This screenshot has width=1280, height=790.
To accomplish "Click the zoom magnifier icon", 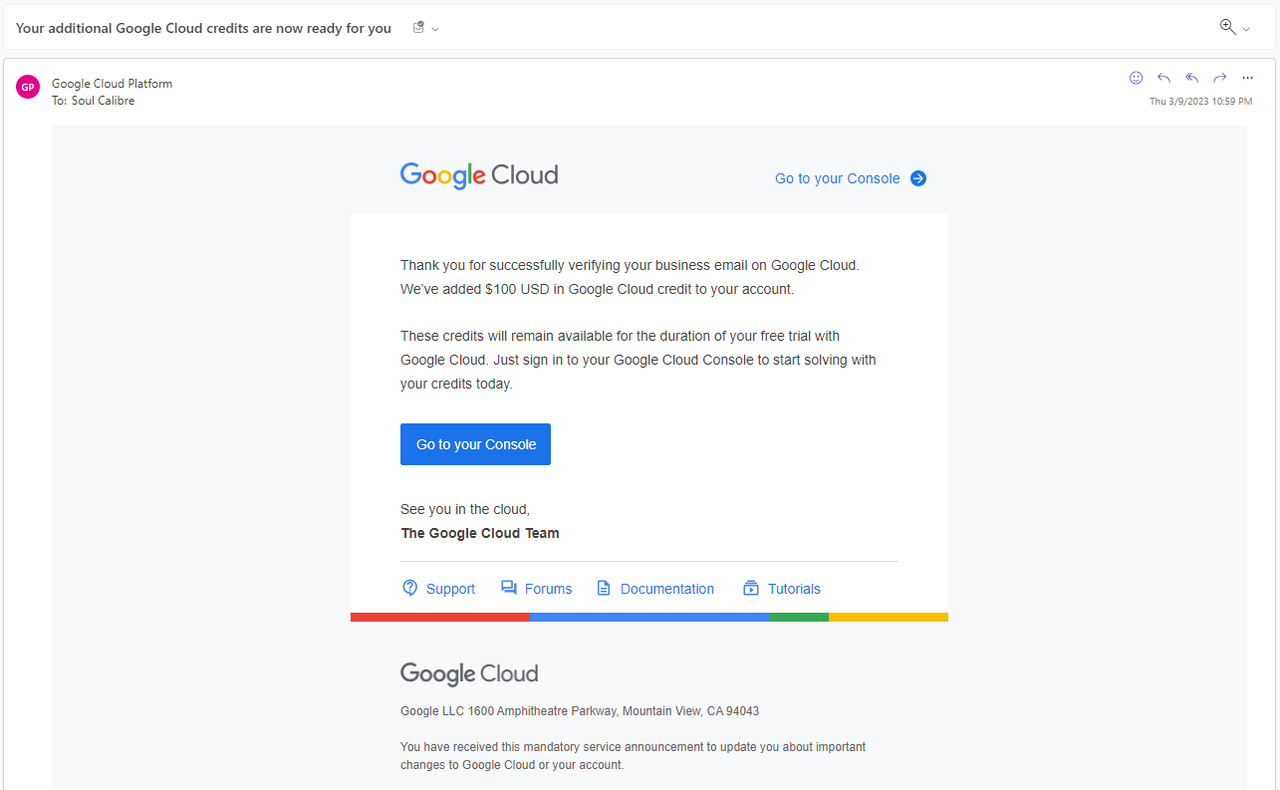I will [1228, 27].
